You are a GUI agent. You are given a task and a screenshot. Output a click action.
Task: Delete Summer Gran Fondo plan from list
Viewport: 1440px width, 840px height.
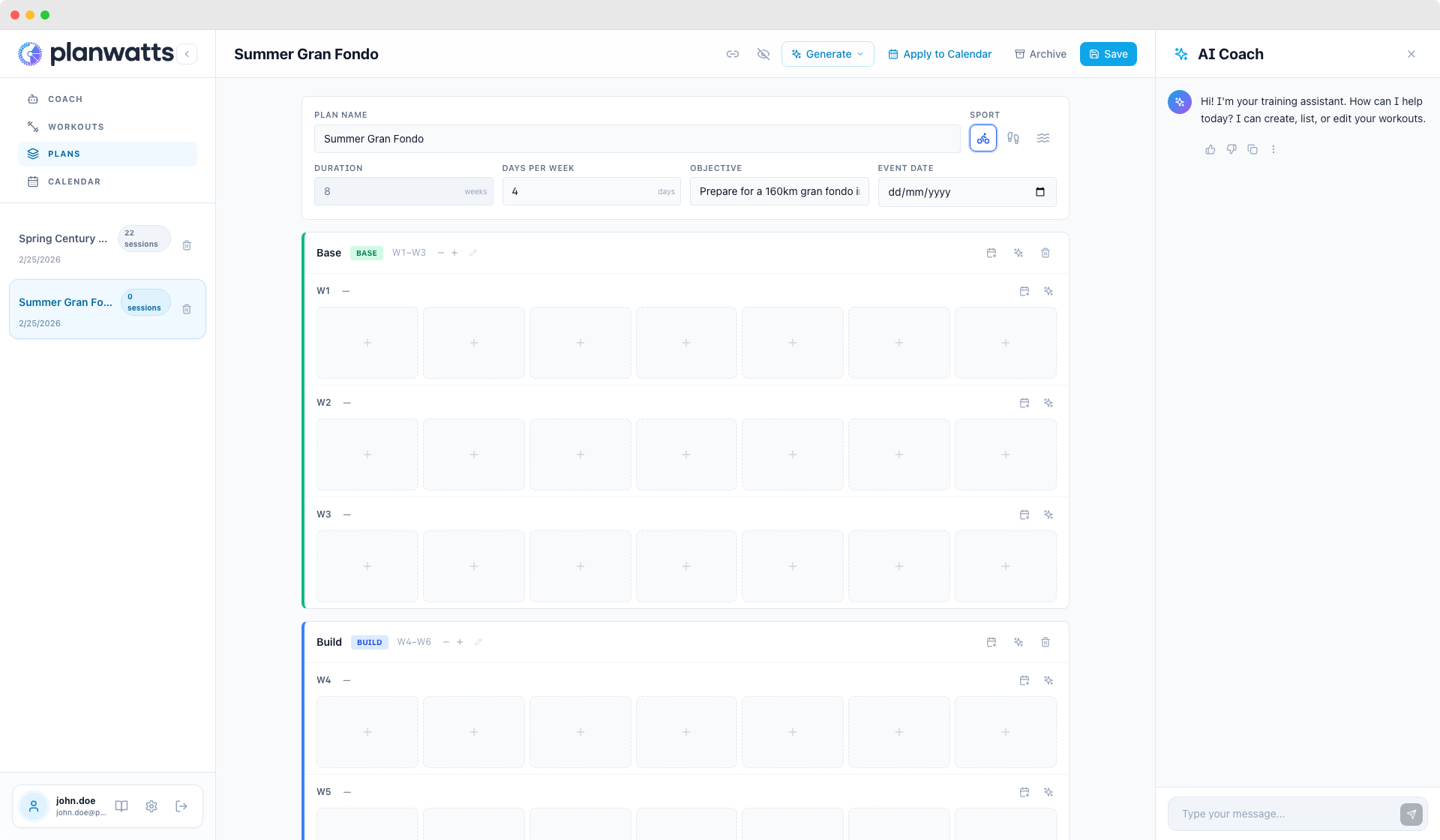click(187, 309)
